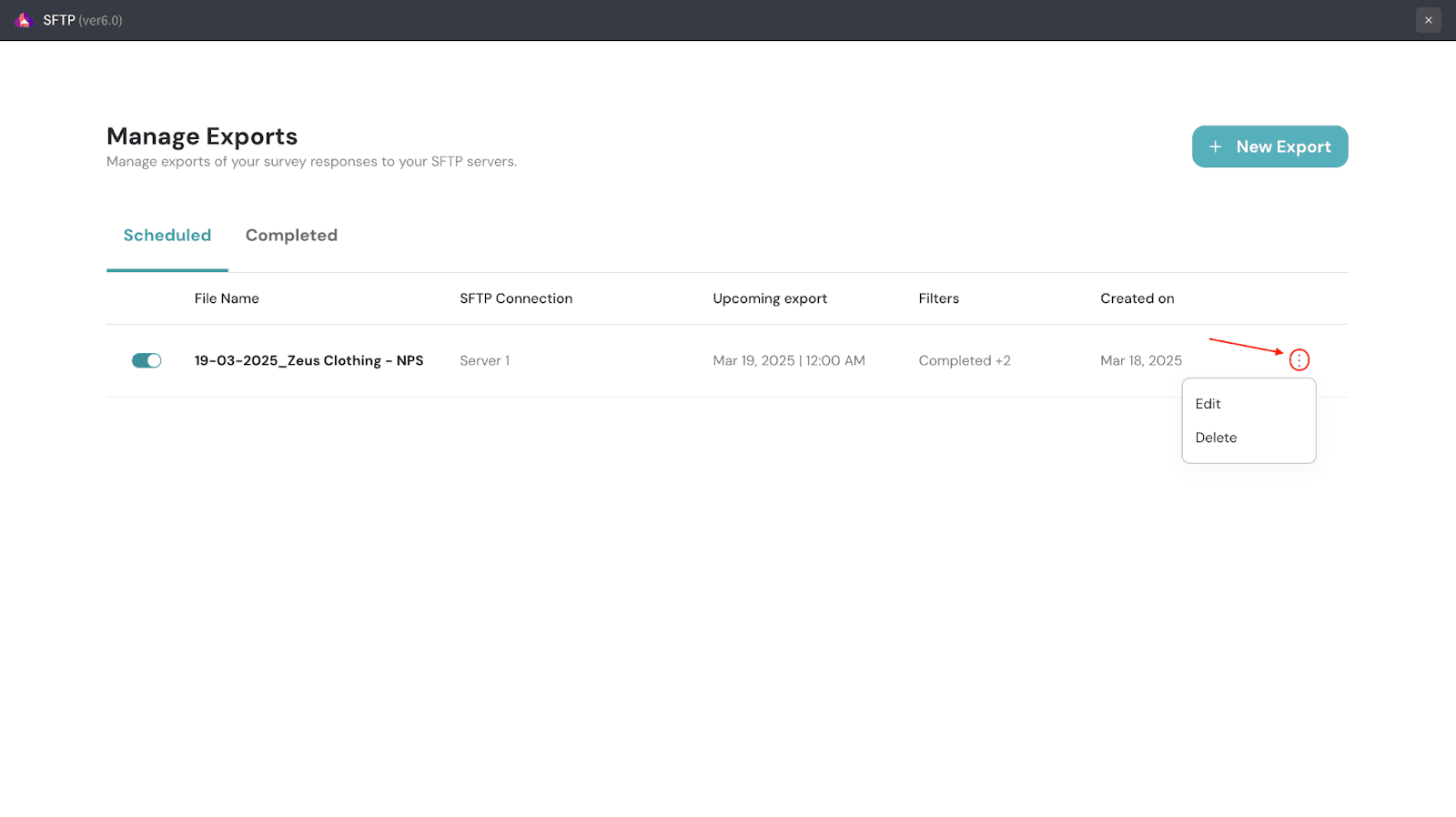
Task: Open the 19-03-2025_Zeus Clothing - NPS export
Action: tap(308, 360)
